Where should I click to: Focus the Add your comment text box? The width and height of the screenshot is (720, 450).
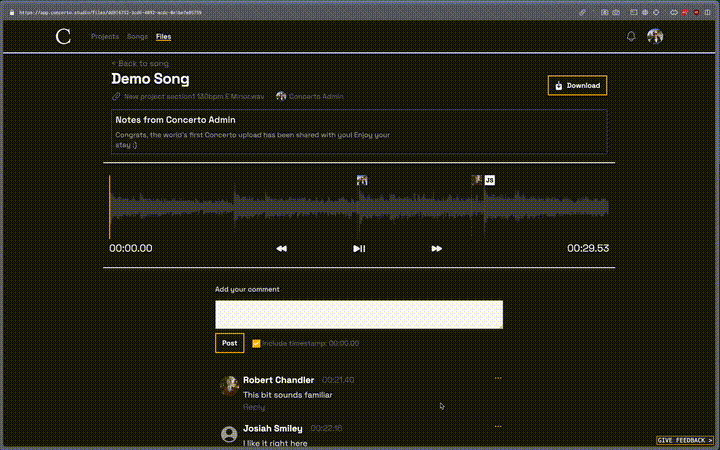(359, 315)
